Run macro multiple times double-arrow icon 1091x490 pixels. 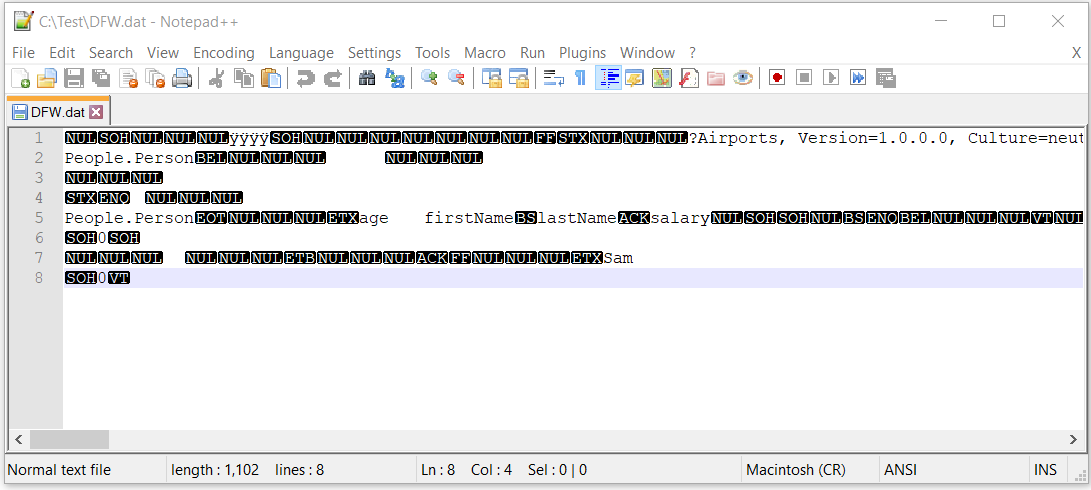pyautogui.click(x=858, y=78)
